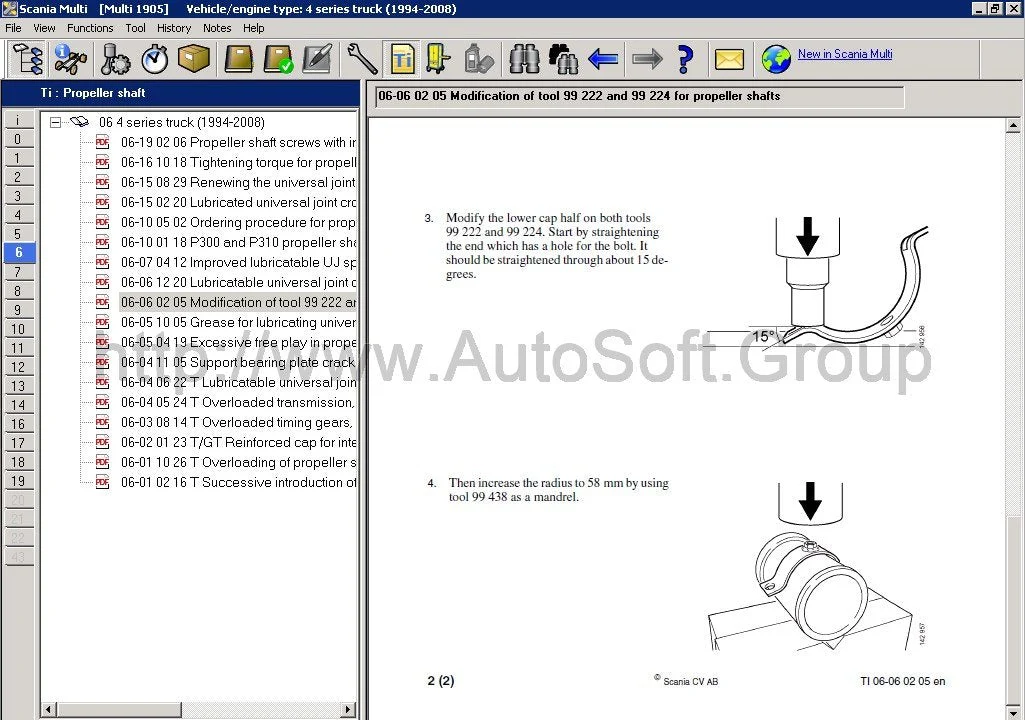
Task: Open the notes pen icon
Action: (x=318, y=58)
